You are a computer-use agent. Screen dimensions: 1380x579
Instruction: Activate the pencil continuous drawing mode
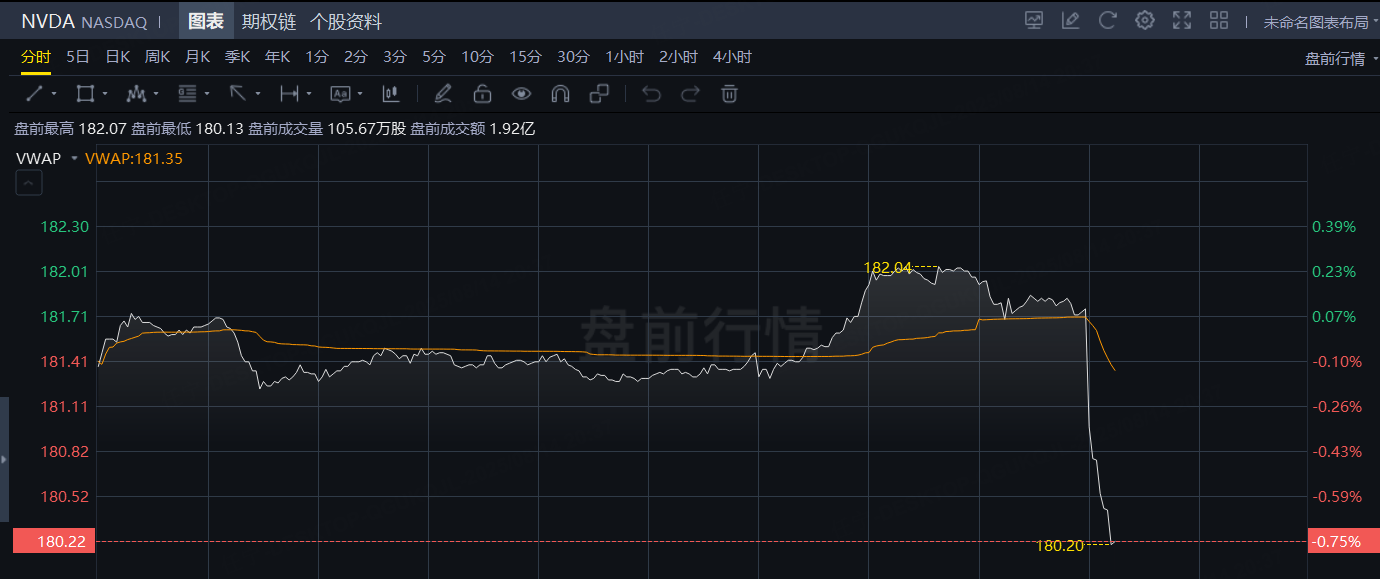click(x=443, y=94)
